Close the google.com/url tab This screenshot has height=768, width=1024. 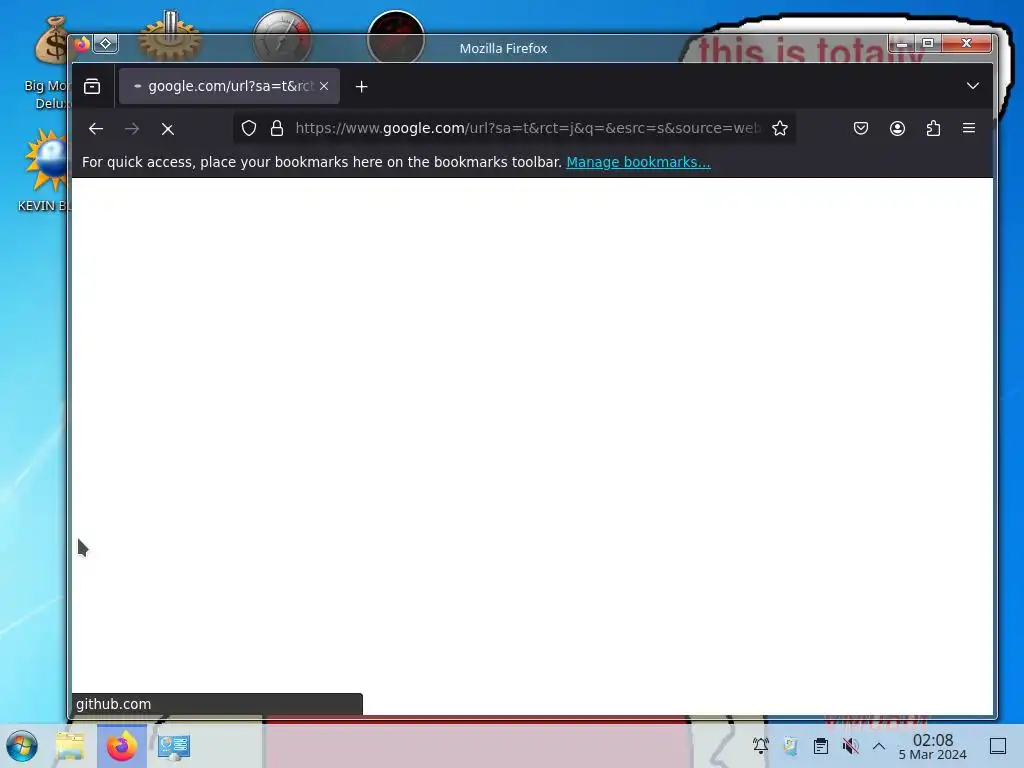click(x=324, y=86)
